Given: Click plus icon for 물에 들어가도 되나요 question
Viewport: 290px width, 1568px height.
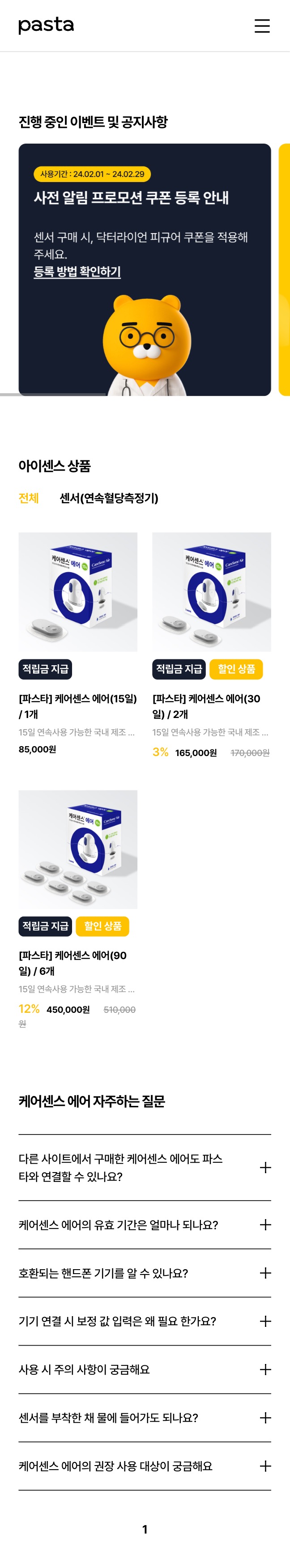Looking at the screenshot, I should (x=265, y=1417).
